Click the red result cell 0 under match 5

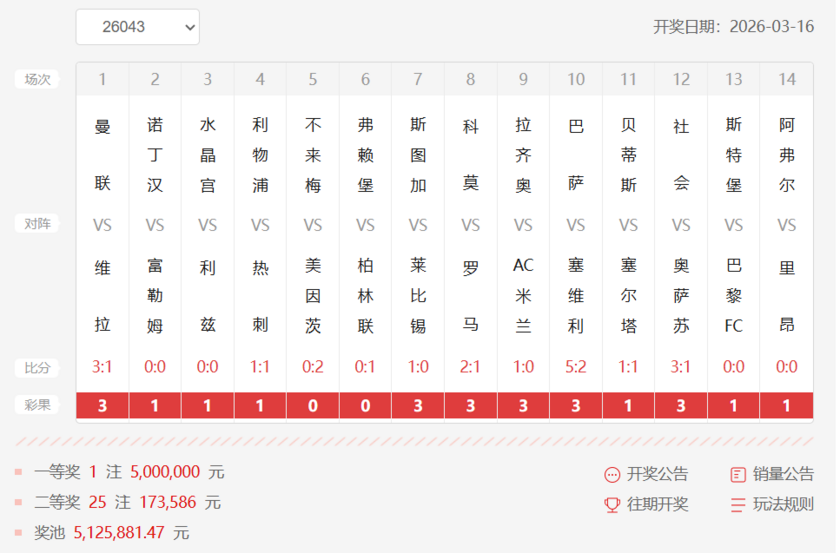point(313,406)
